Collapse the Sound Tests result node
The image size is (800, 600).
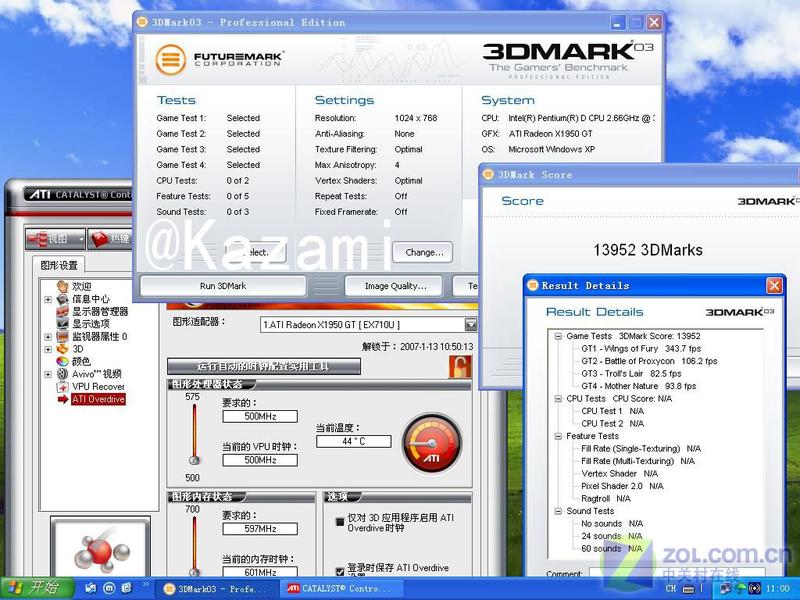[x=558, y=511]
